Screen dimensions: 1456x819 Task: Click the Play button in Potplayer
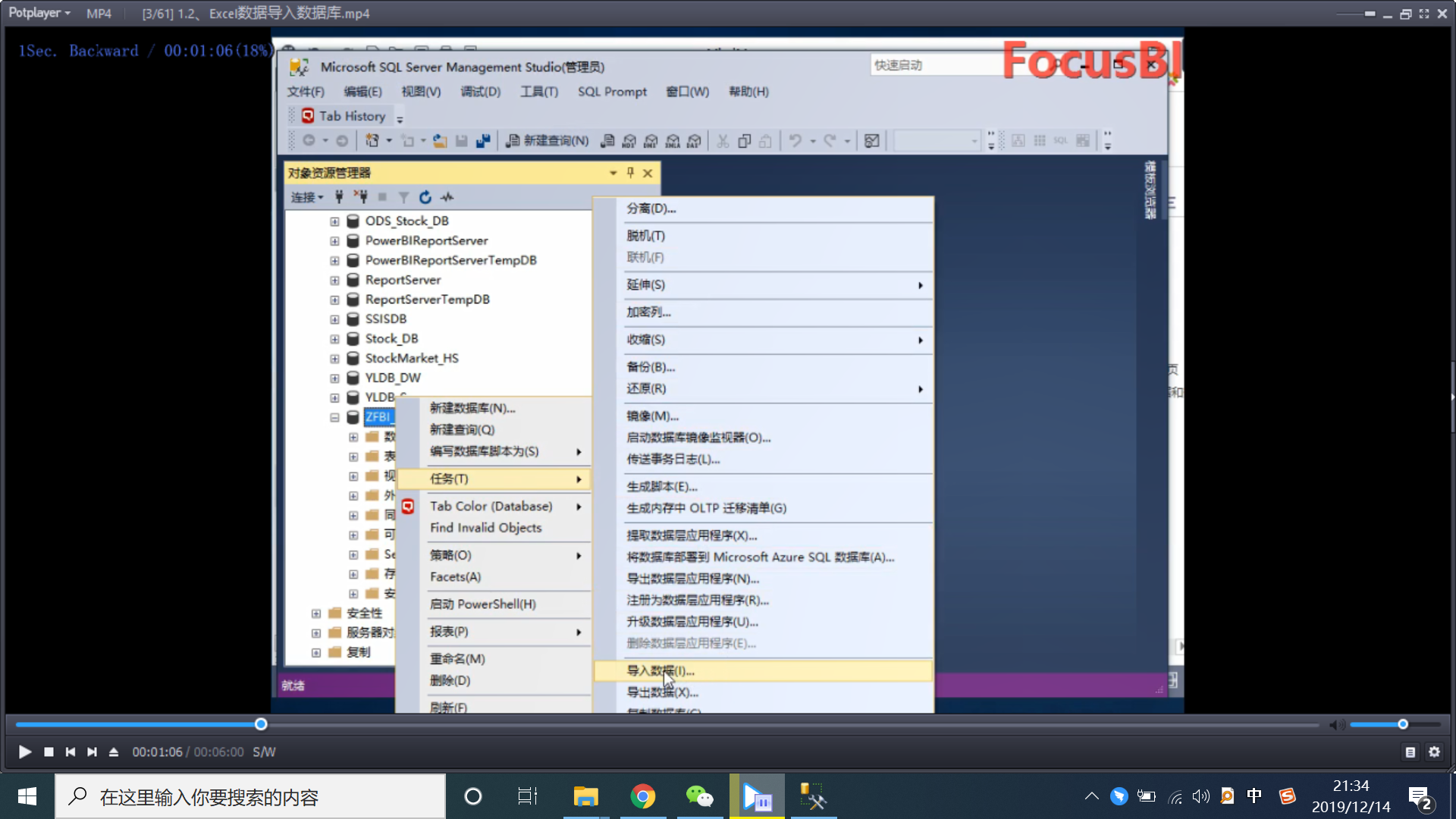click(x=24, y=752)
